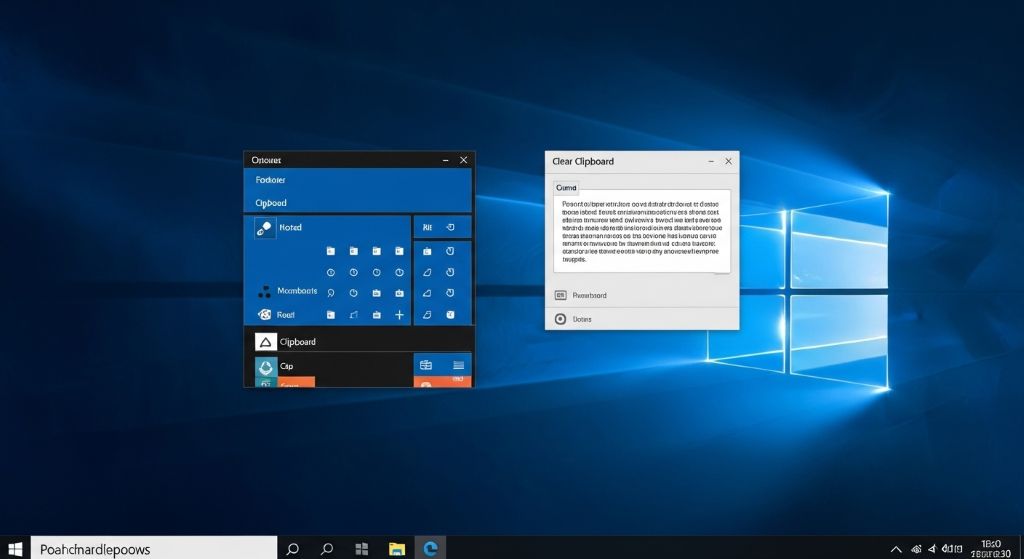
Task: Select the Dotins radio button
Action: [560, 319]
